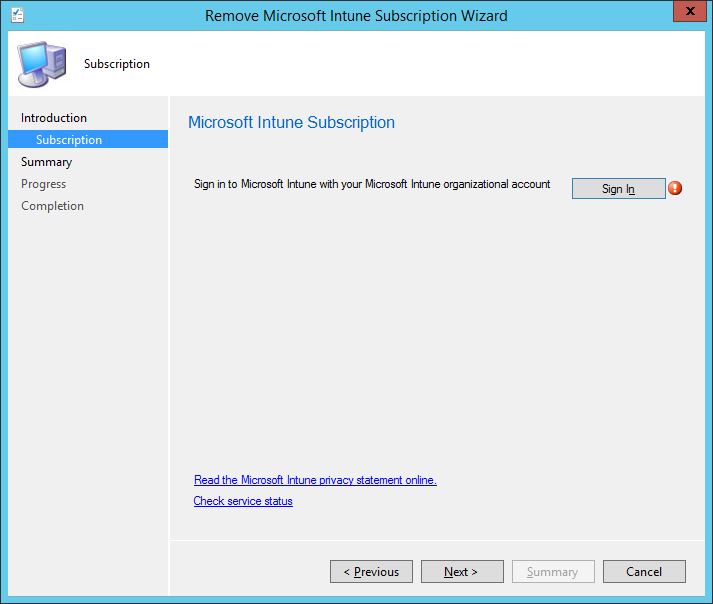Continue with the Next button

pos(462,571)
